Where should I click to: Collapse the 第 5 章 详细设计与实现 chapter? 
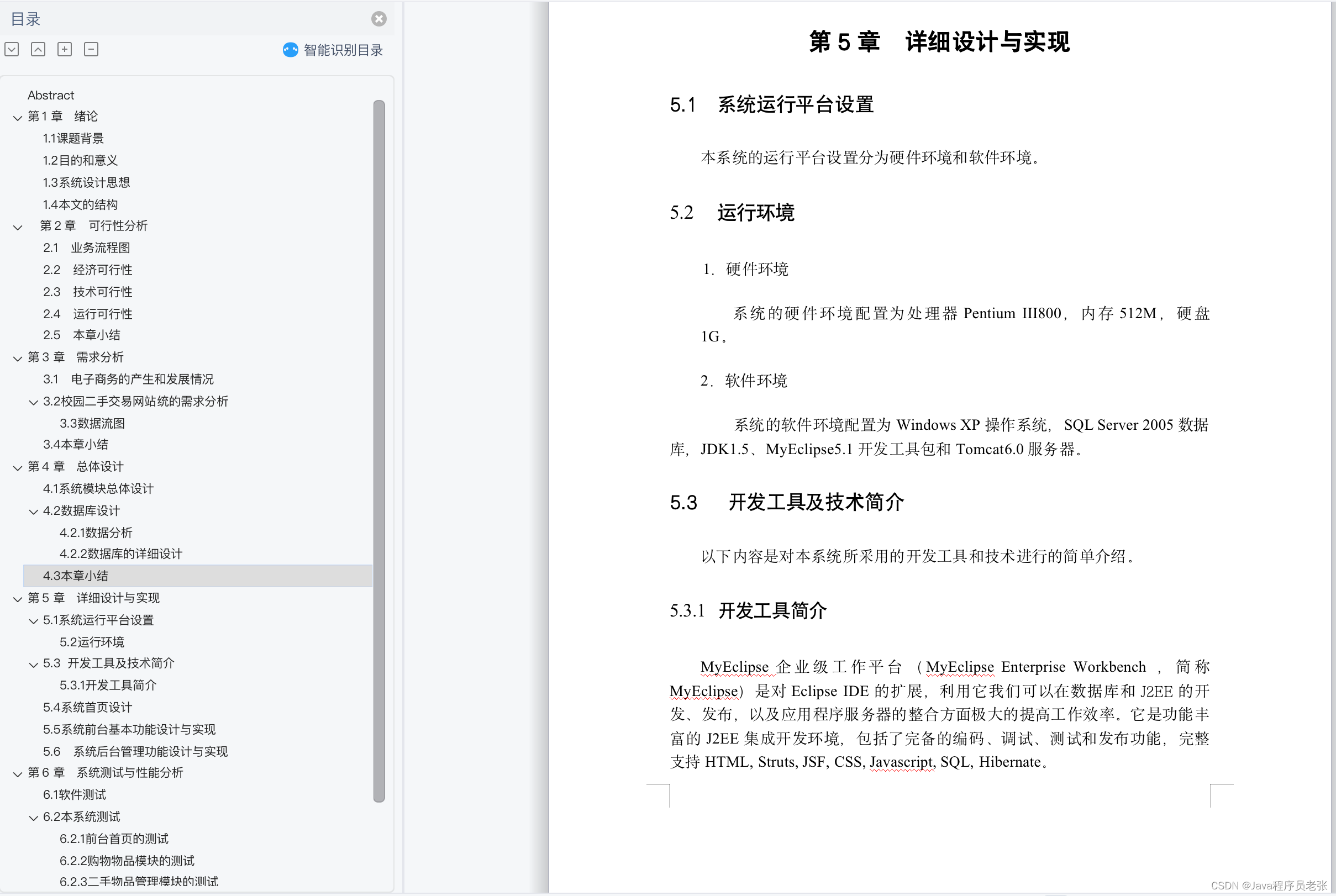pos(18,599)
